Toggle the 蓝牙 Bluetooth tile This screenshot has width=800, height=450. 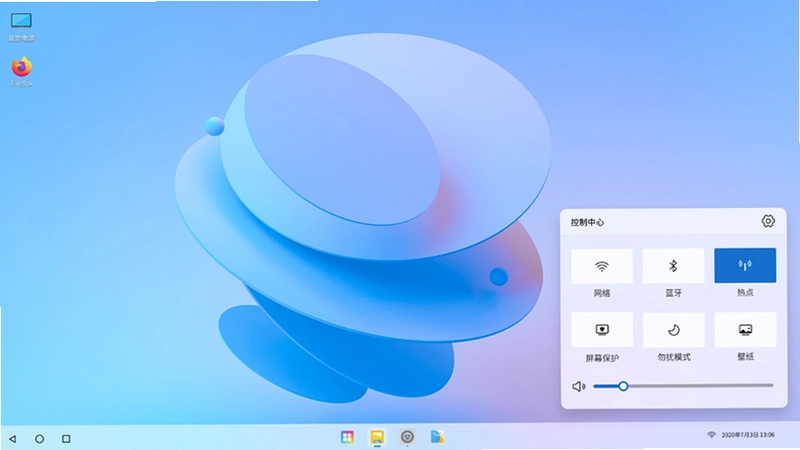coord(673,266)
